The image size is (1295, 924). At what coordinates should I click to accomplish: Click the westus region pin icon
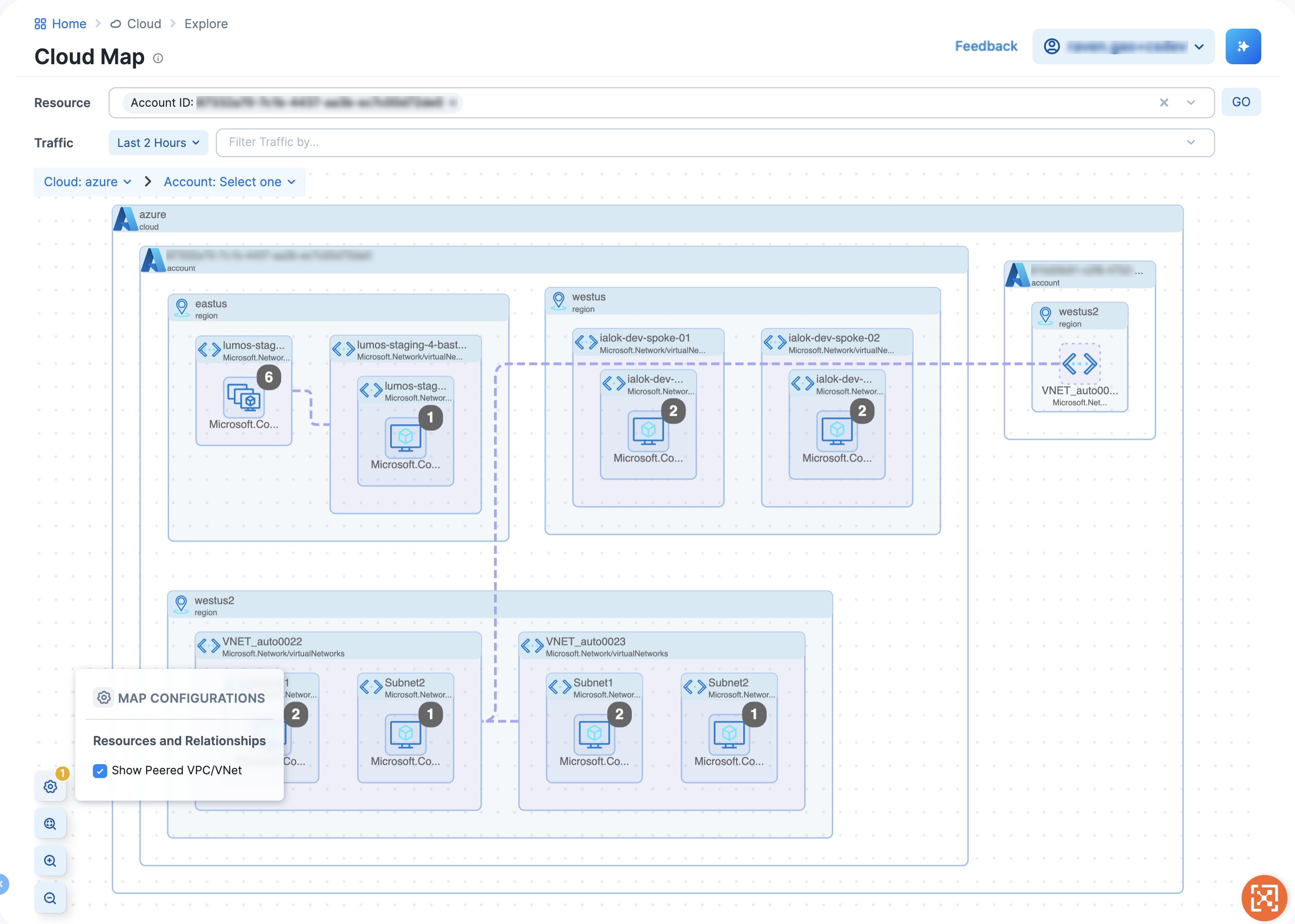pos(558,301)
